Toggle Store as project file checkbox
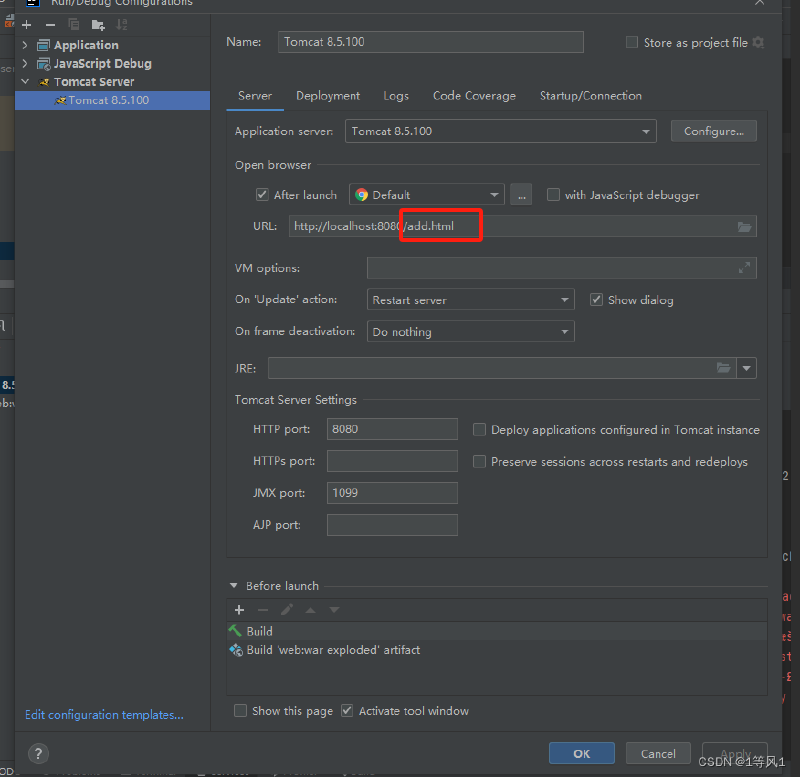 click(632, 42)
